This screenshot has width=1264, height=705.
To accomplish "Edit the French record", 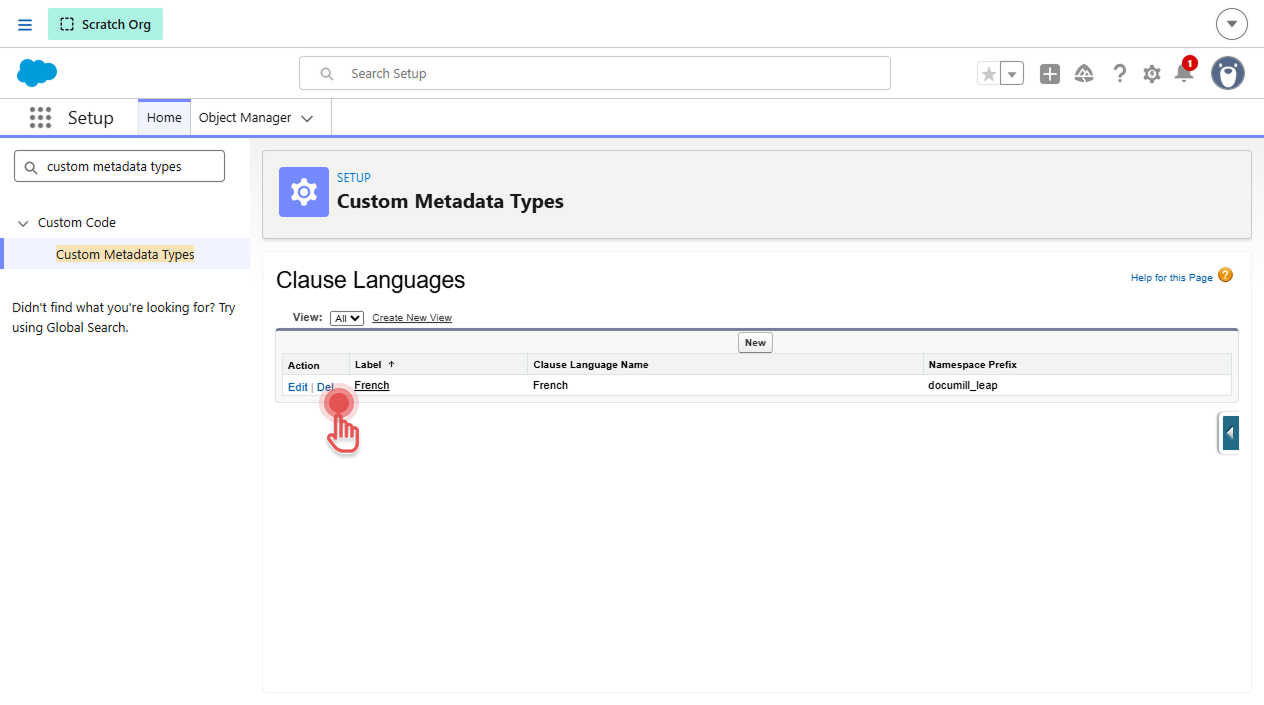I will 298,387.
